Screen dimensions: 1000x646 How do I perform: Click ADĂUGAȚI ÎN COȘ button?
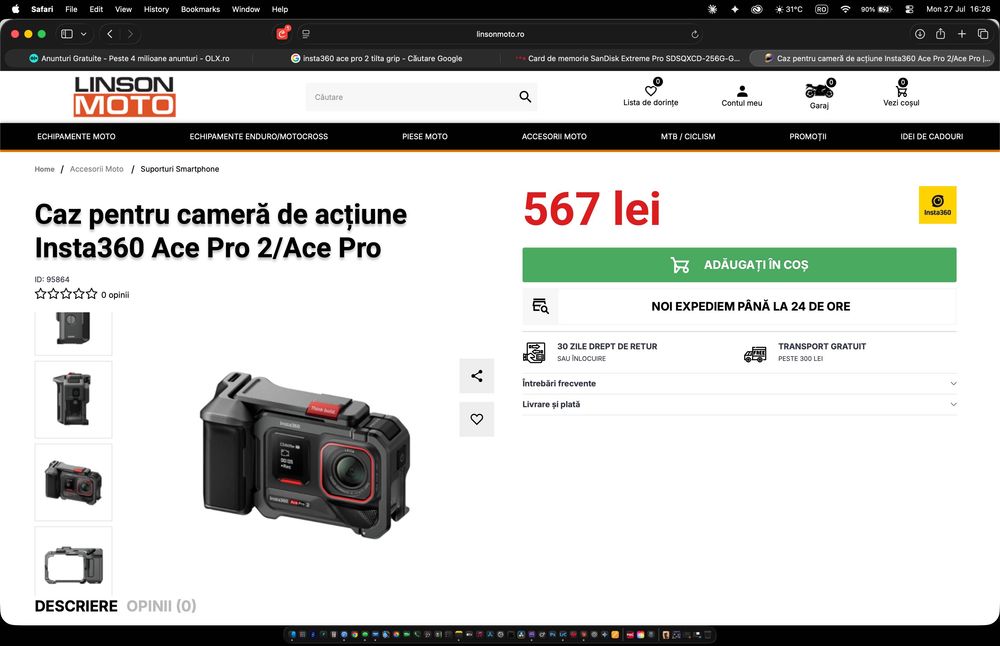(739, 265)
